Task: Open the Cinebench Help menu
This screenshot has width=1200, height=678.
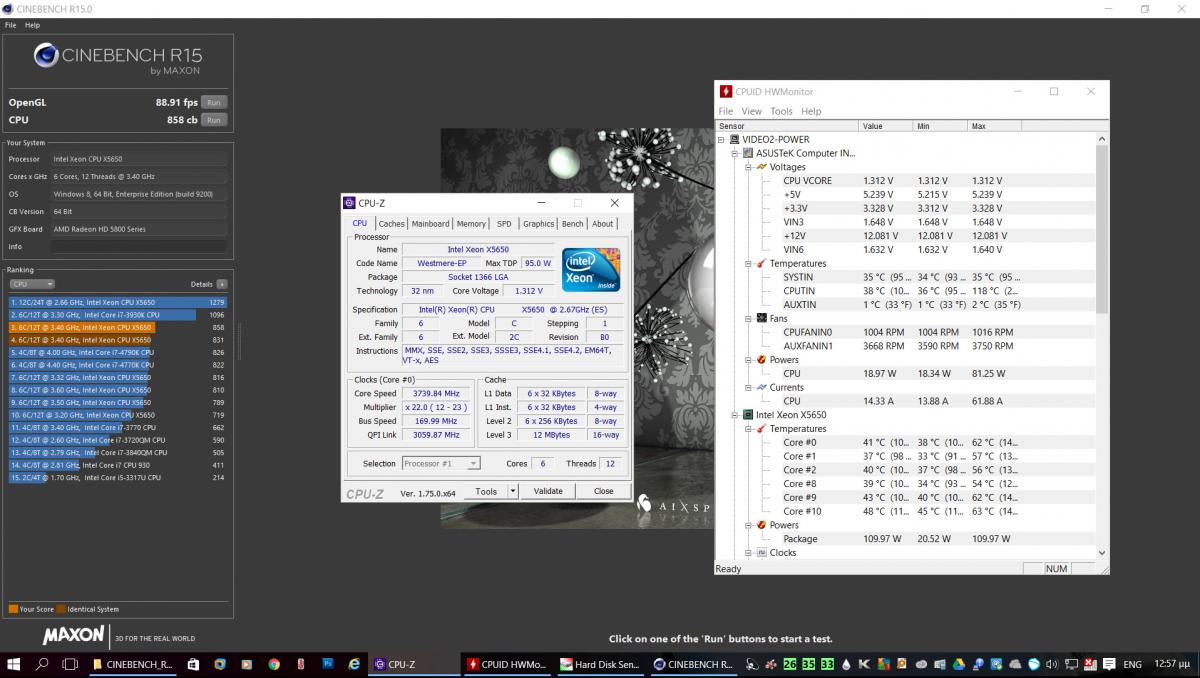Action: click(x=33, y=25)
